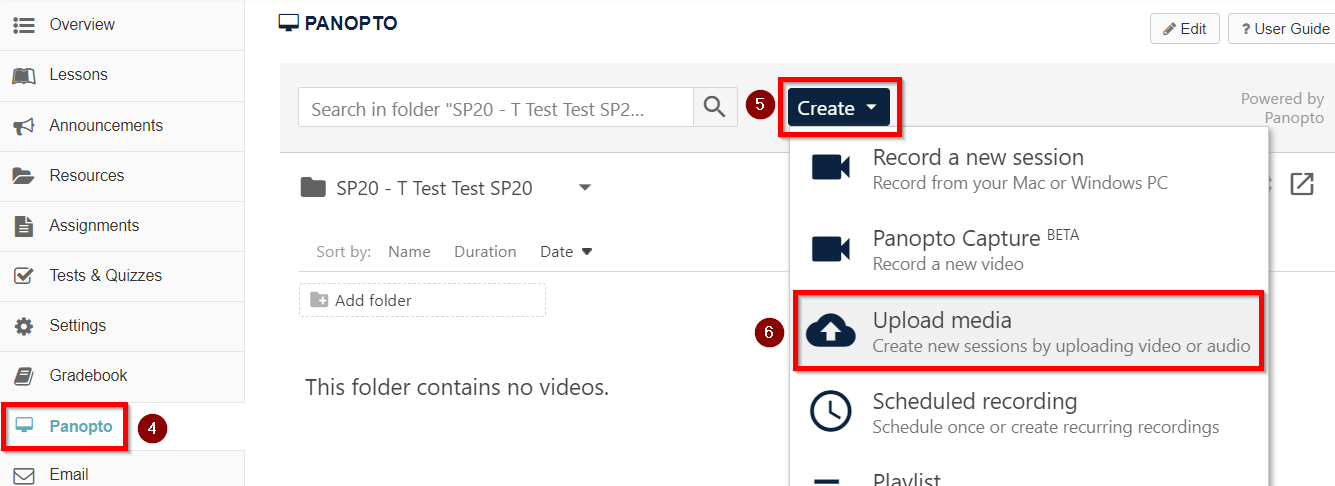Click the camera icon for Panopto Capture
This screenshot has width=1335, height=486.
click(830, 249)
